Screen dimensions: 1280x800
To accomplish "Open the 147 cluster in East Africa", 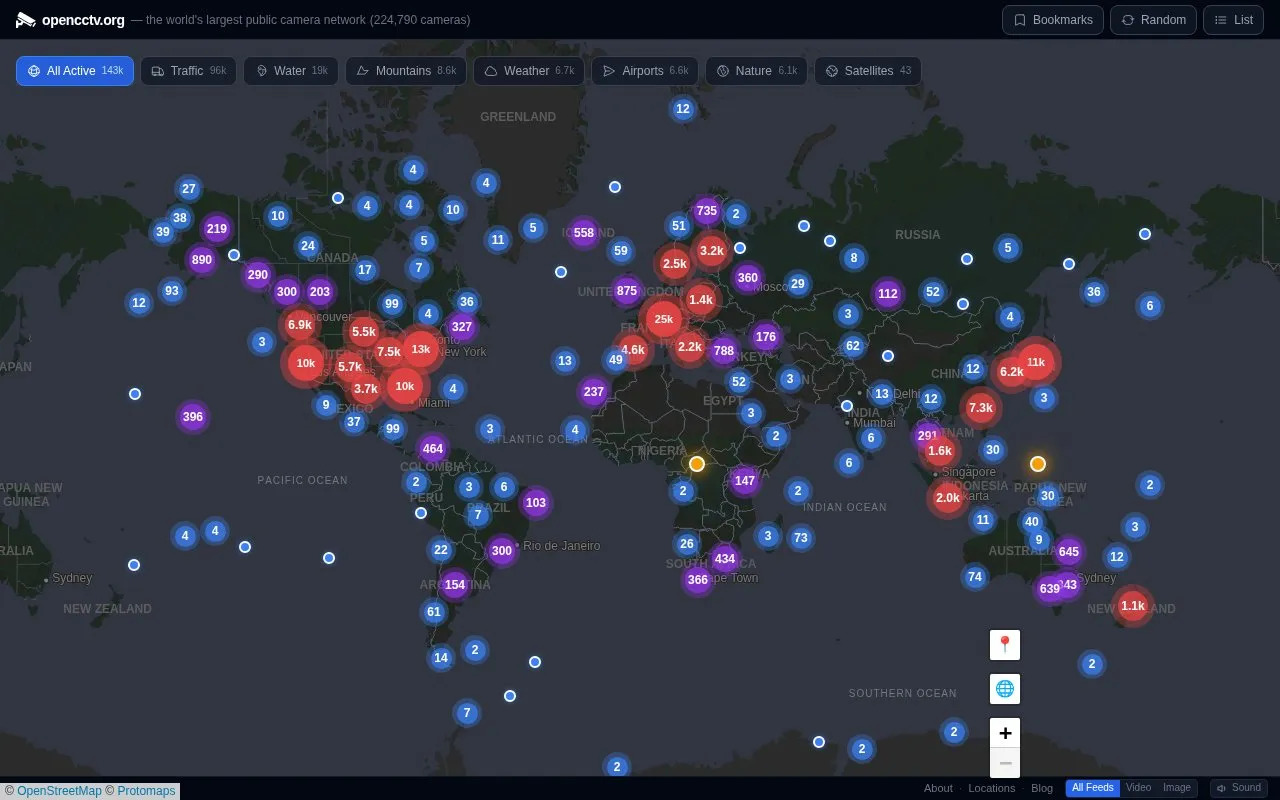I will [744, 481].
